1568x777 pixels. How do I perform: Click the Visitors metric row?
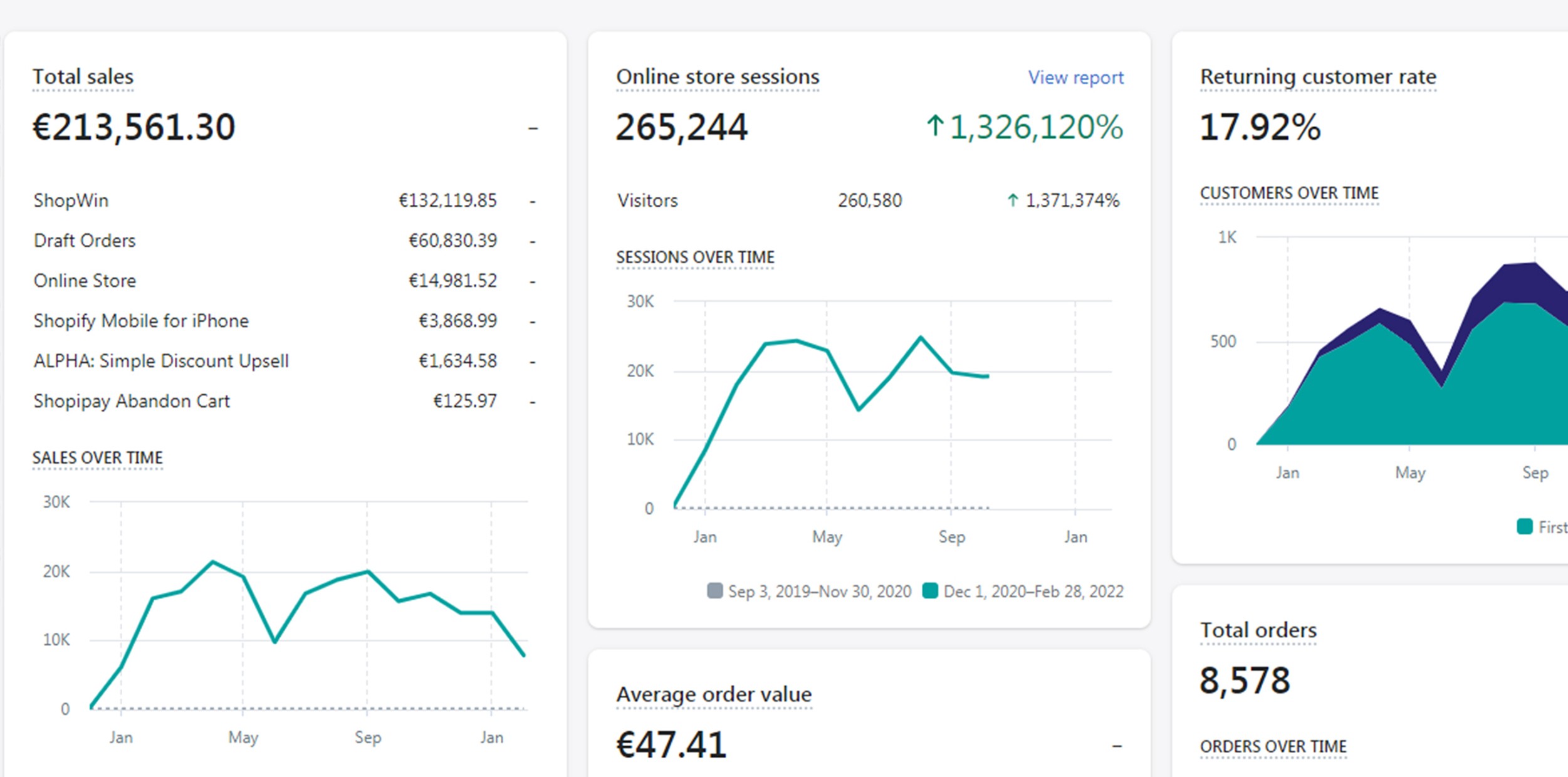pyautogui.click(x=647, y=200)
